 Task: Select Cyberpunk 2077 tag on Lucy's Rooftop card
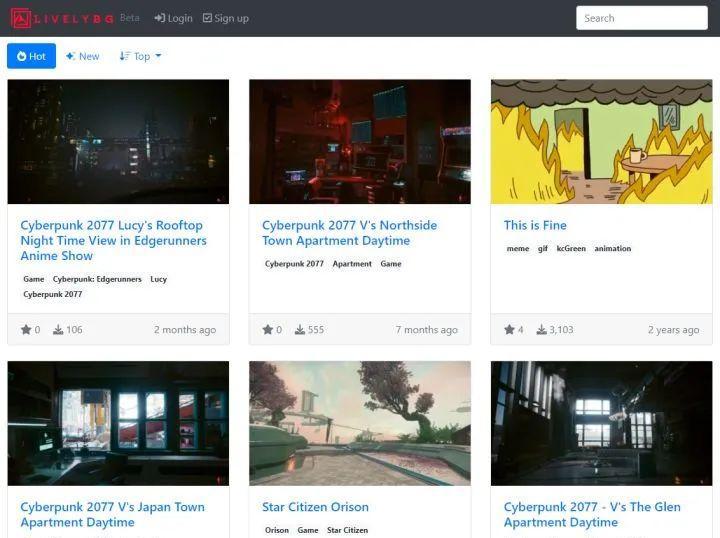(53, 294)
